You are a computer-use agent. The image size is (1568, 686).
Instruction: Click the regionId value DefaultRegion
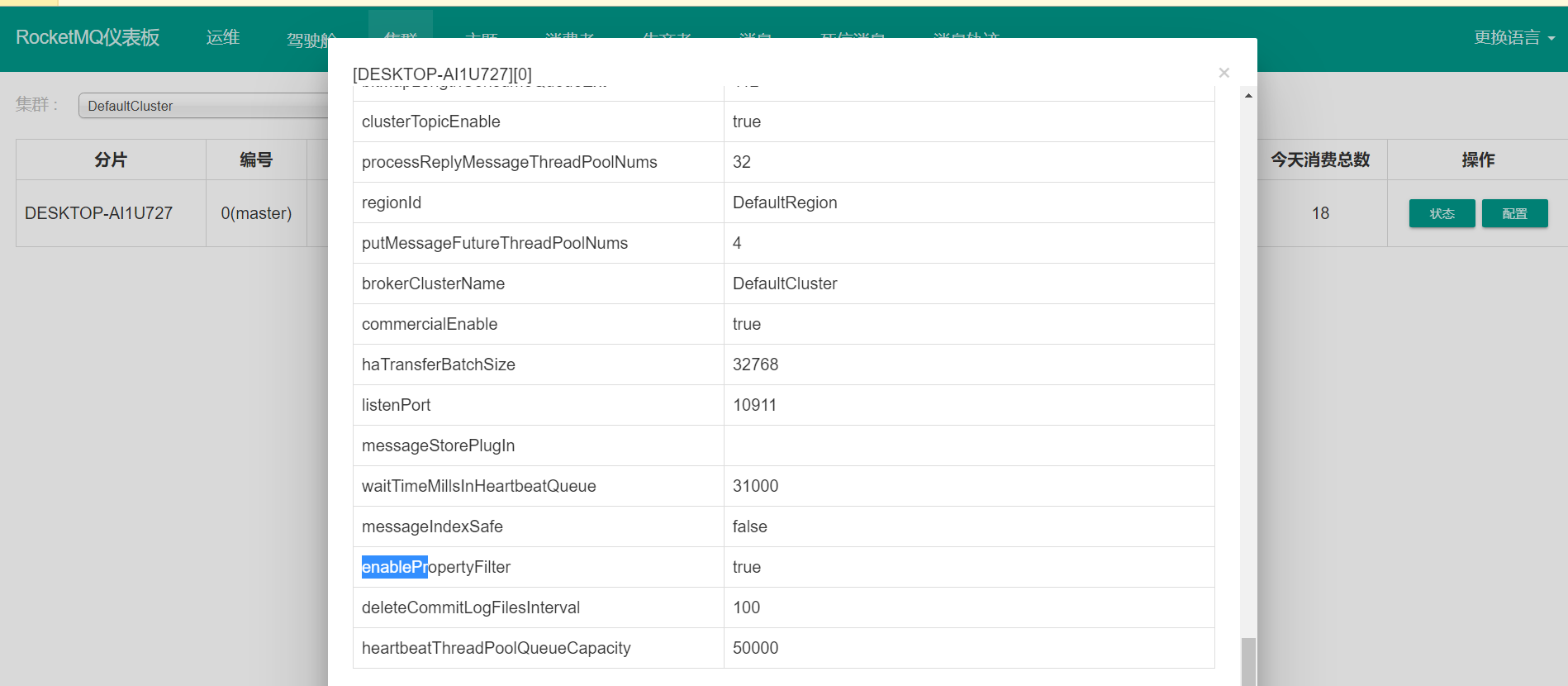point(785,202)
